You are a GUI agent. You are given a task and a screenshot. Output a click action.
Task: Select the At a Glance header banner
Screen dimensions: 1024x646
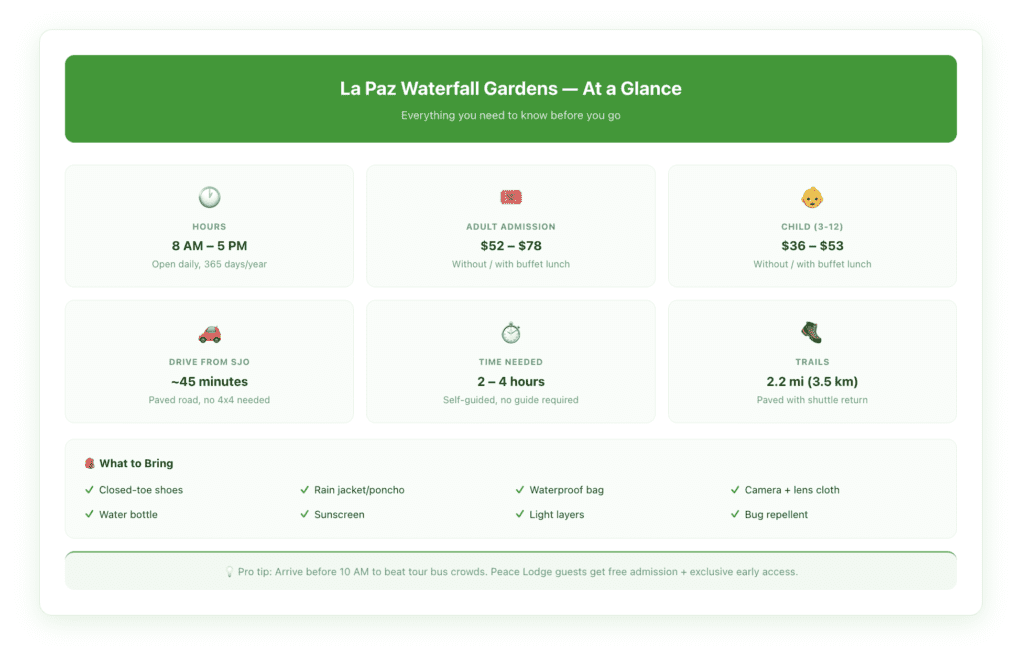point(510,98)
